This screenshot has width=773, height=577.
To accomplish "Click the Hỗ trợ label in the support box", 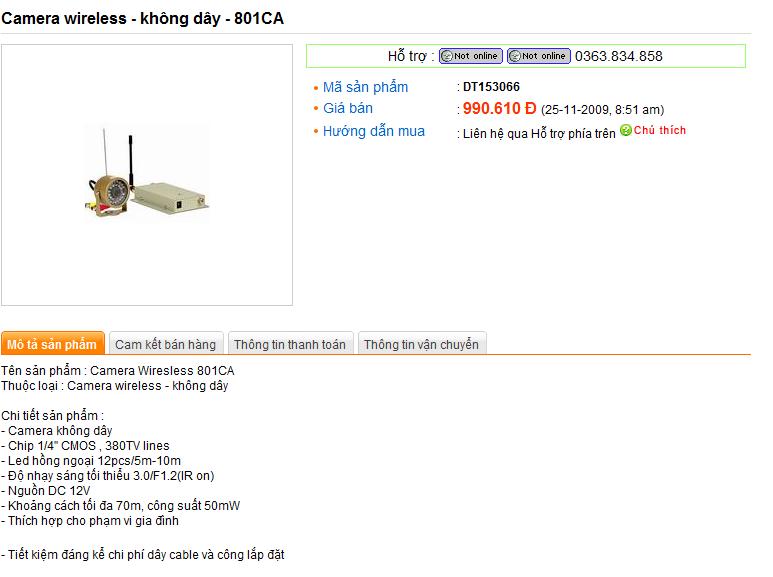I will [410, 56].
